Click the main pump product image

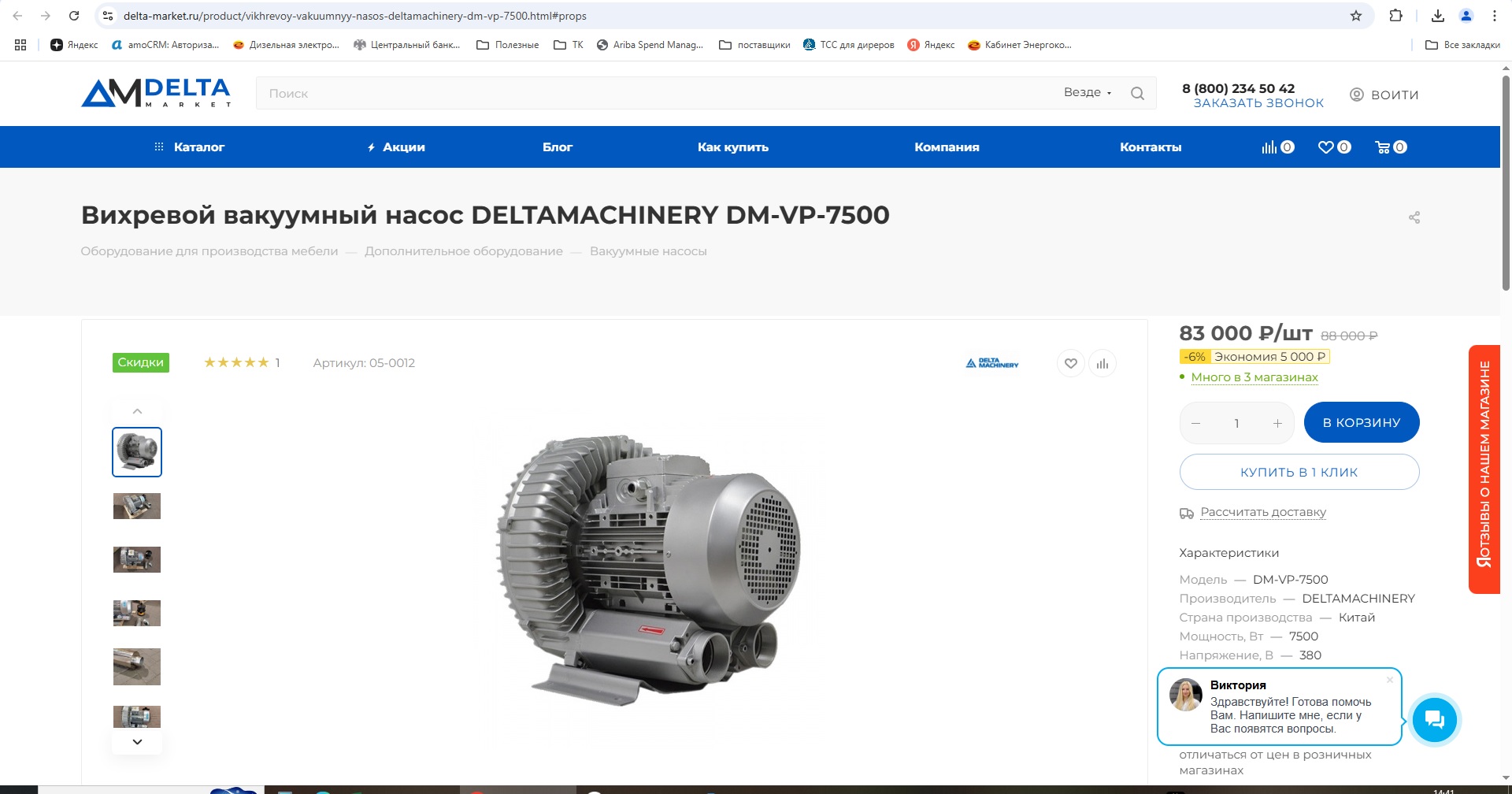point(648,571)
